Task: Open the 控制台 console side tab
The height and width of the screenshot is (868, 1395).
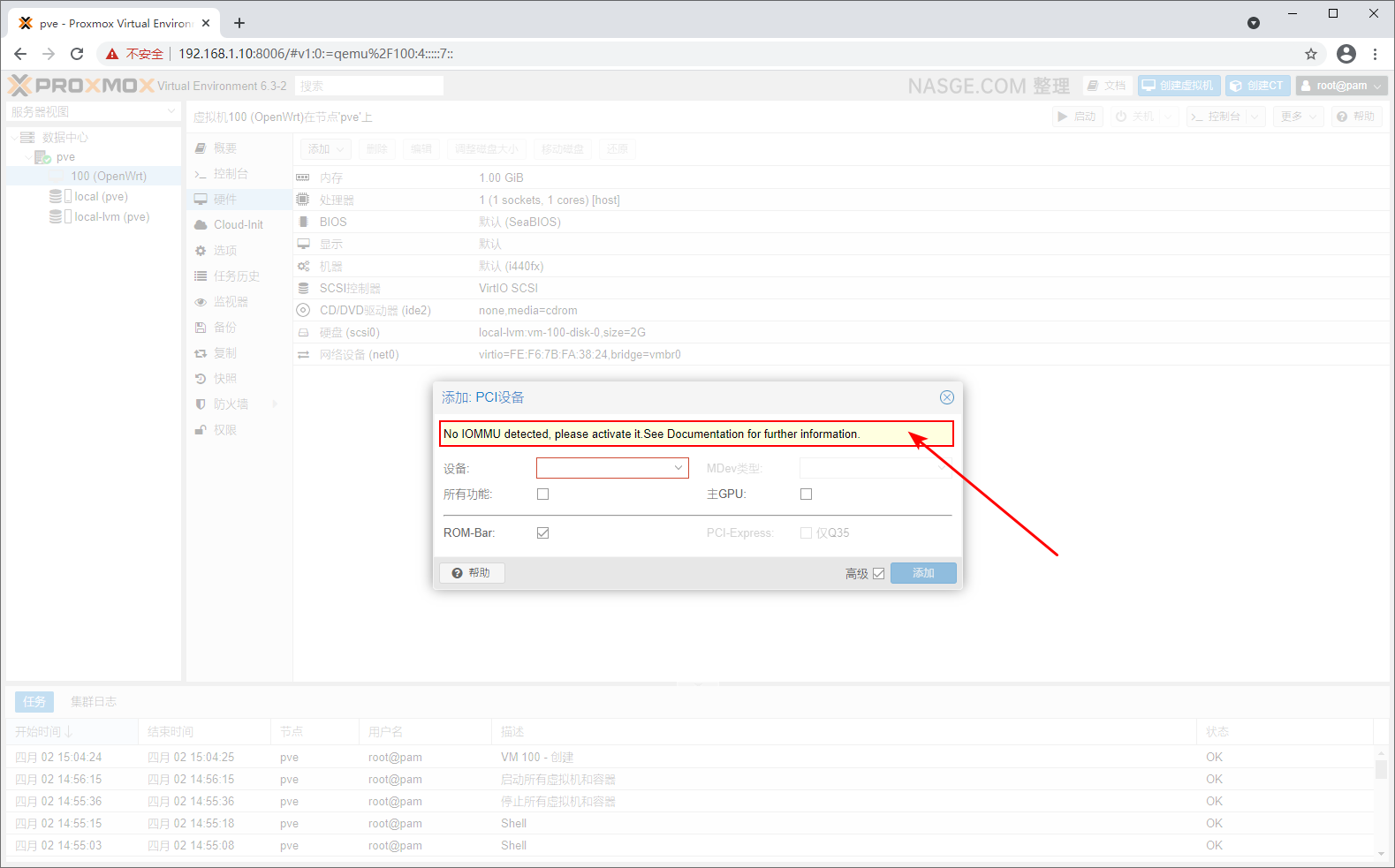Action: pyautogui.click(x=239, y=174)
